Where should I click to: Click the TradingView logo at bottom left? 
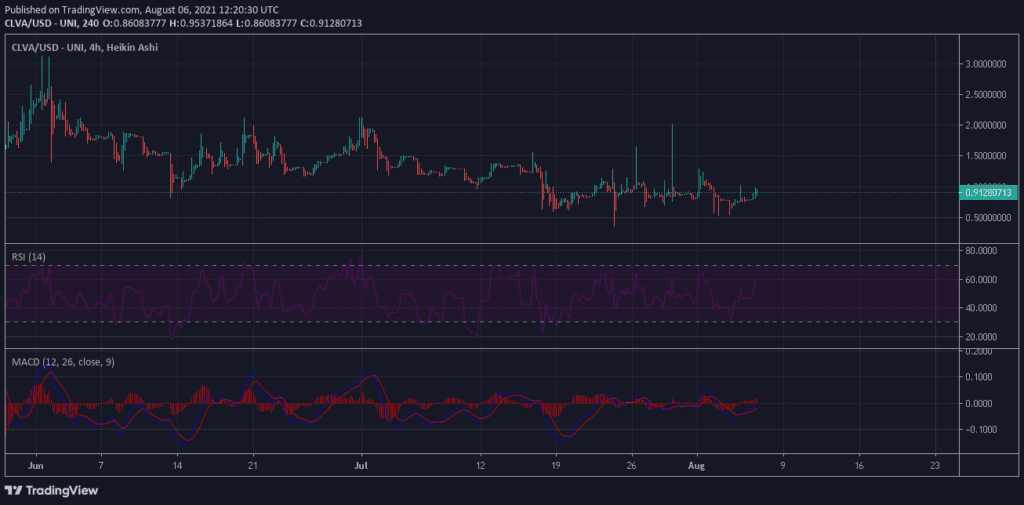[50, 490]
